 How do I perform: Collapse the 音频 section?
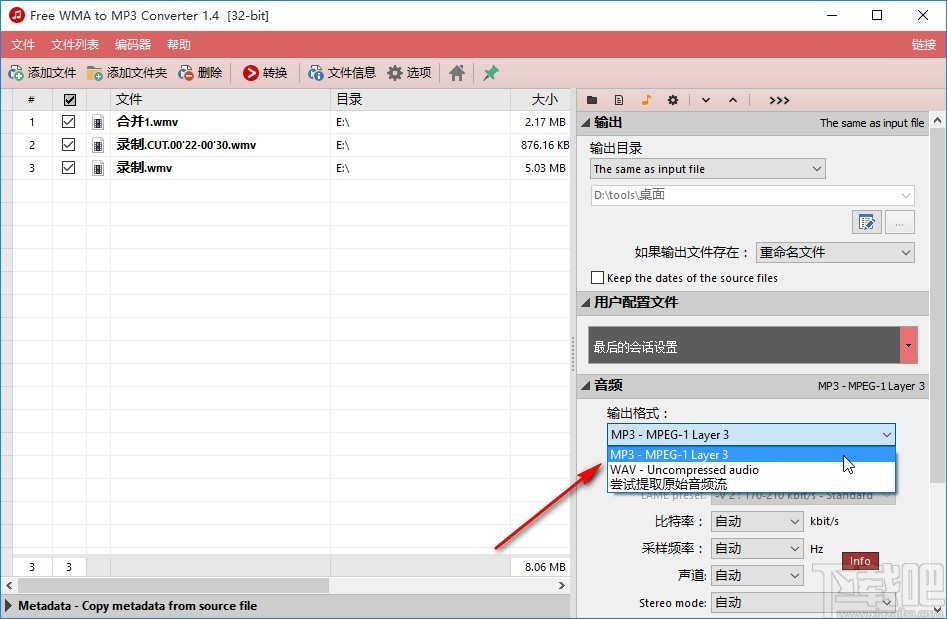coord(586,385)
